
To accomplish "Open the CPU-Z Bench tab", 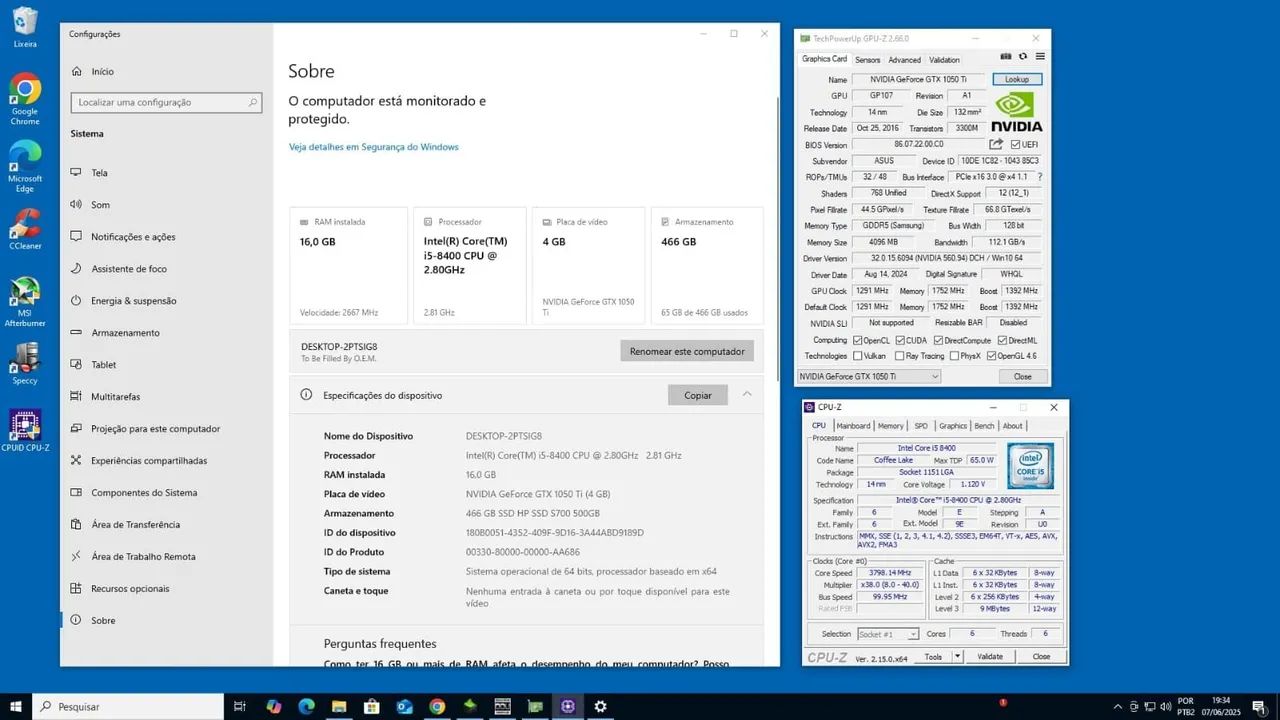I will [984, 426].
